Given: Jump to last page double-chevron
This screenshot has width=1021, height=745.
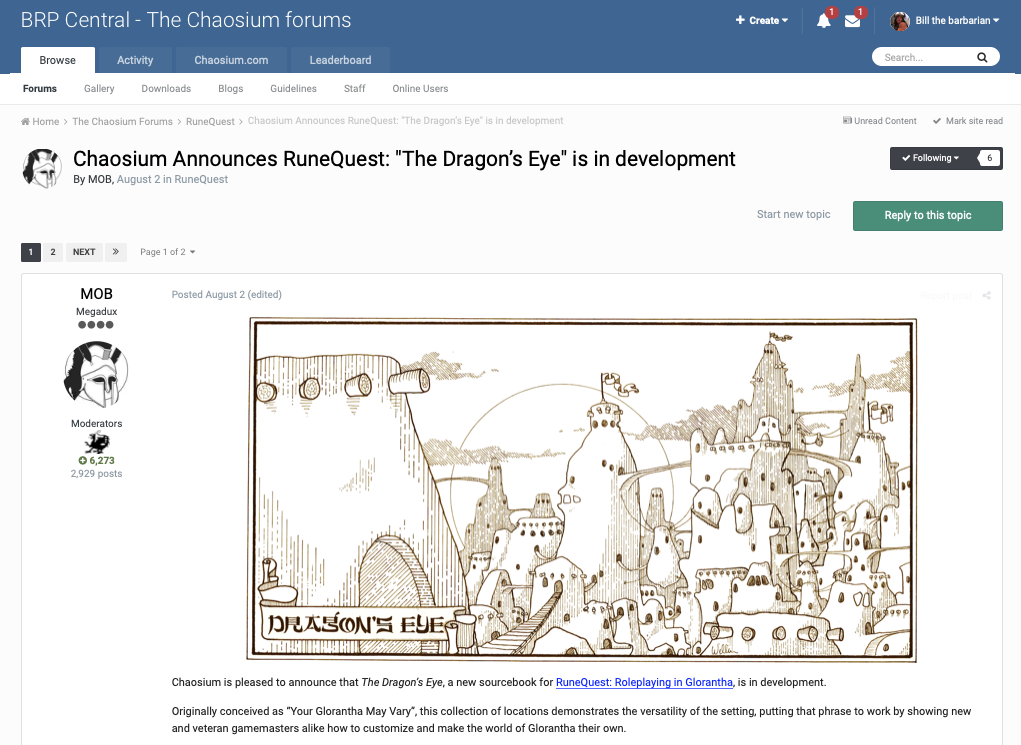Looking at the screenshot, I should [115, 251].
